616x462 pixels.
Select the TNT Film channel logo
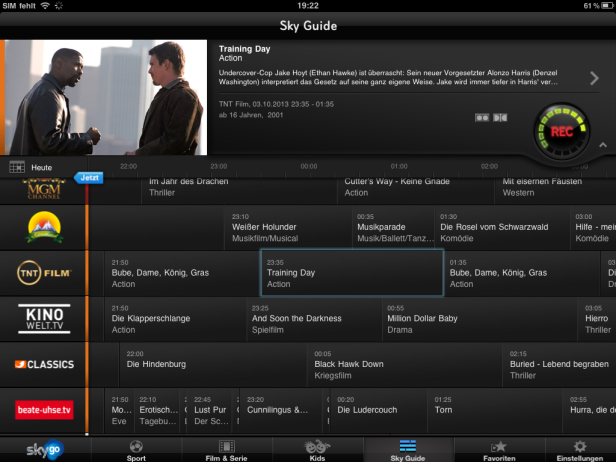44,273
